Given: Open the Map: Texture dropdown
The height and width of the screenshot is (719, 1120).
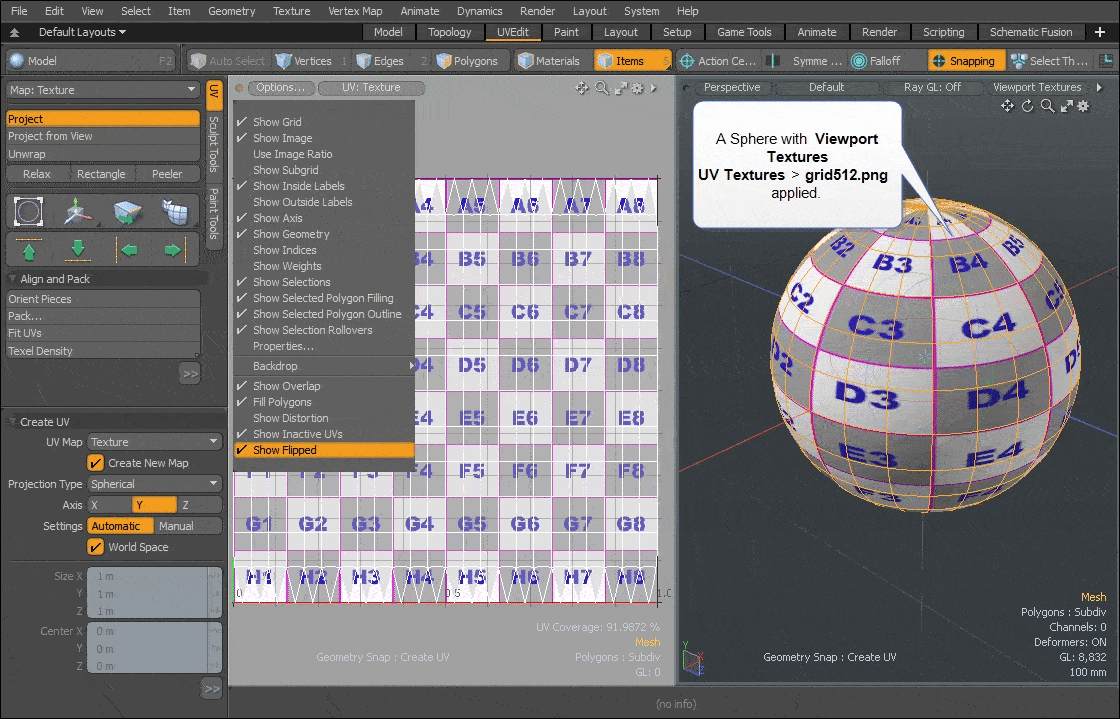Looking at the screenshot, I should 103,90.
